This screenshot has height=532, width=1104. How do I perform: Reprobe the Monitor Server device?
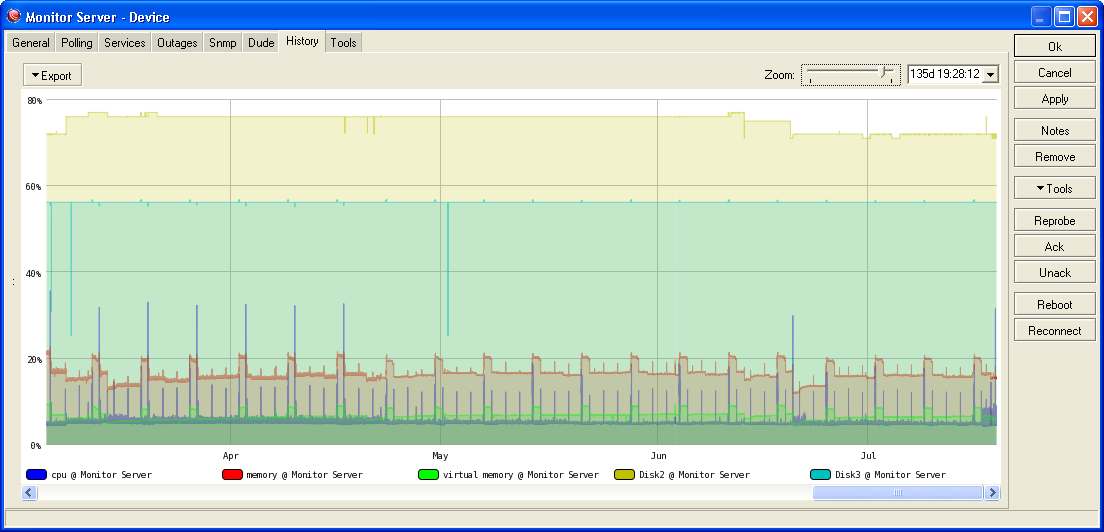click(x=1055, y=221)
